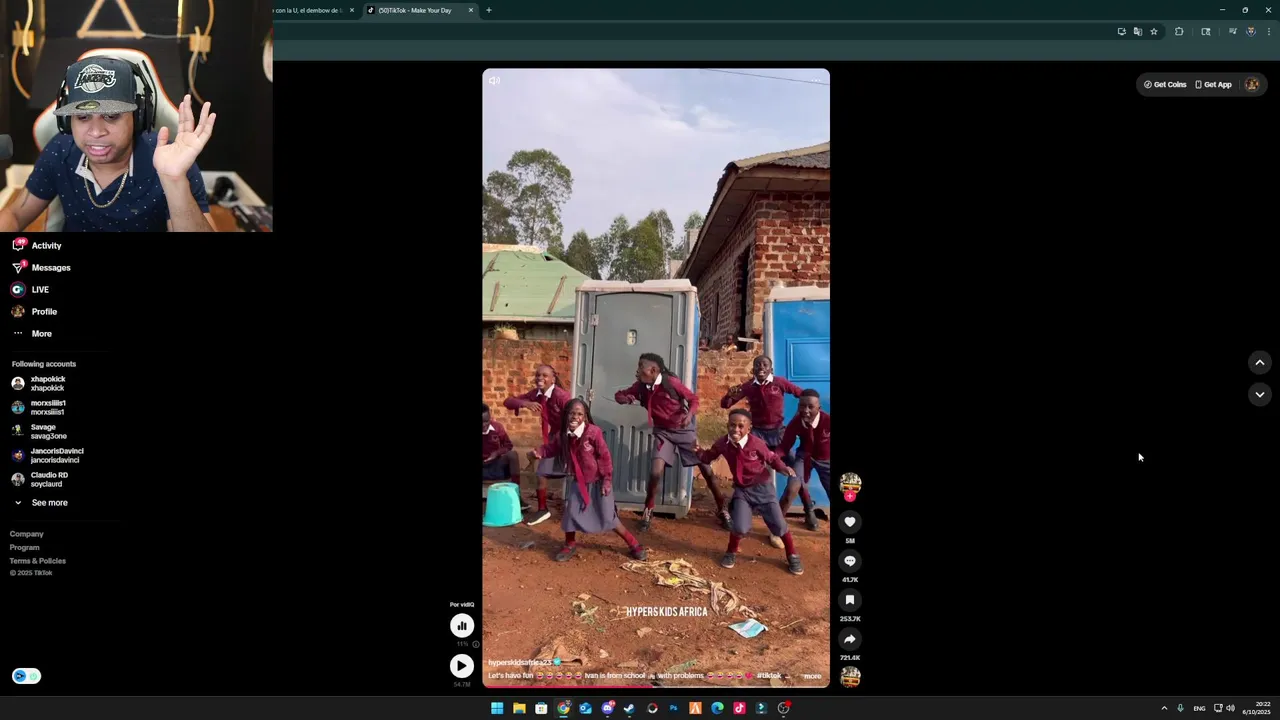Open Savage savag3one account
This screenshot has width=1280, height=720.
click(39, 431)
